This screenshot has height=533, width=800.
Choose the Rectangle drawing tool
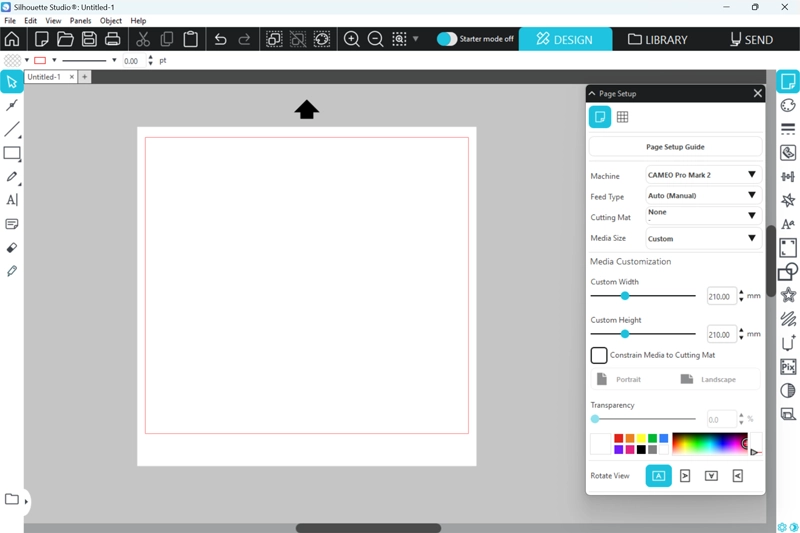tap(12, 154)
